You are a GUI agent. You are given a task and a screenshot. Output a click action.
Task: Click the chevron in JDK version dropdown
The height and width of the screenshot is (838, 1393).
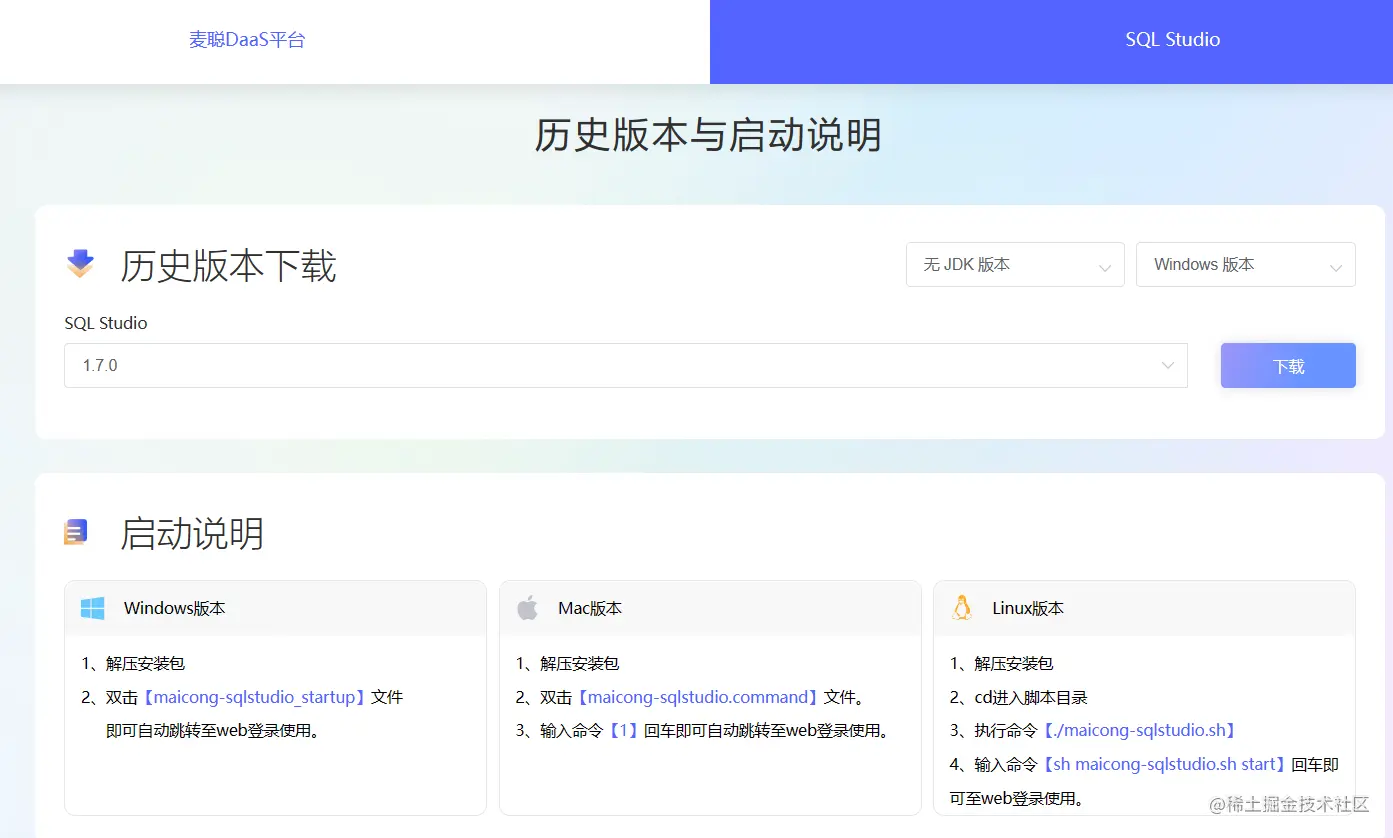(x=1105, y=267)
